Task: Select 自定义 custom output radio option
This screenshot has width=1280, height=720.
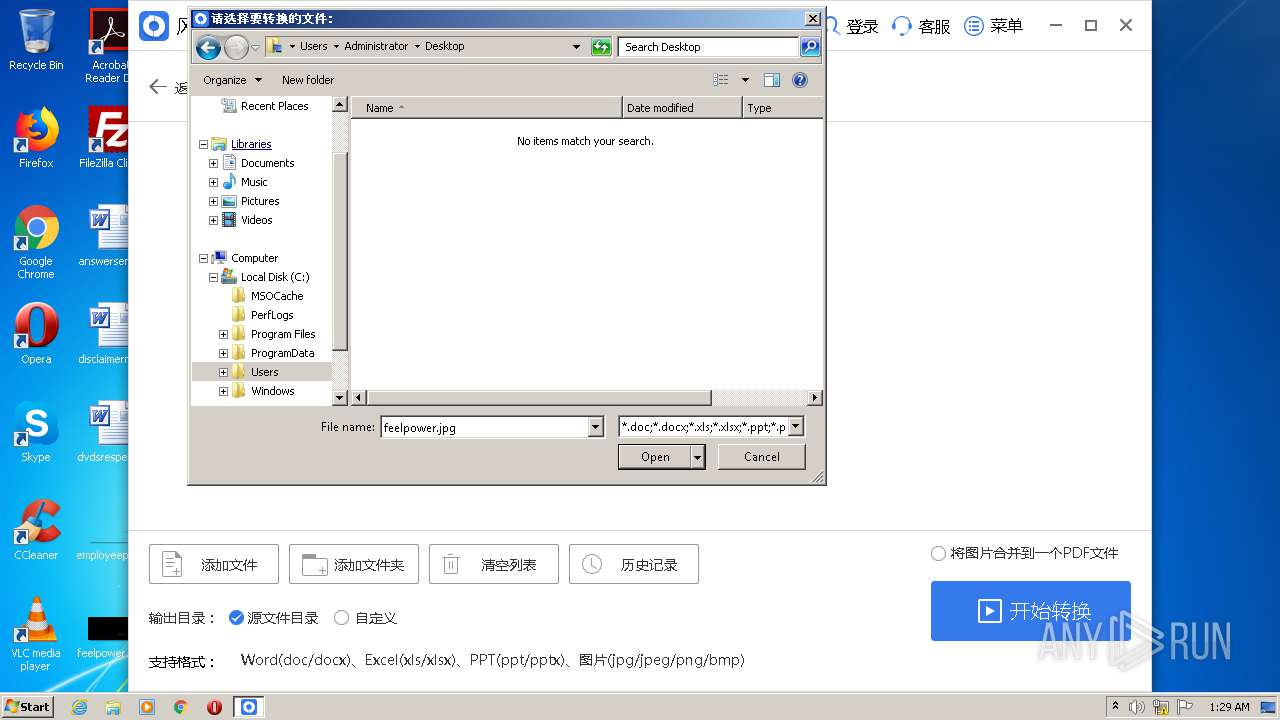Action: tap(341, 618)
